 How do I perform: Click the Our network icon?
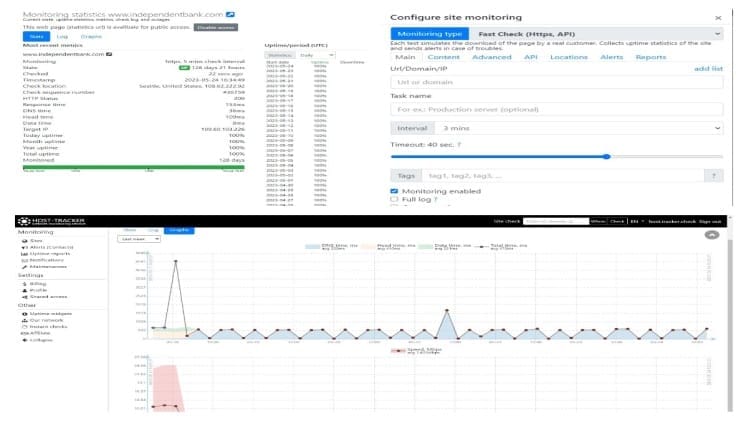coord(24,320)
